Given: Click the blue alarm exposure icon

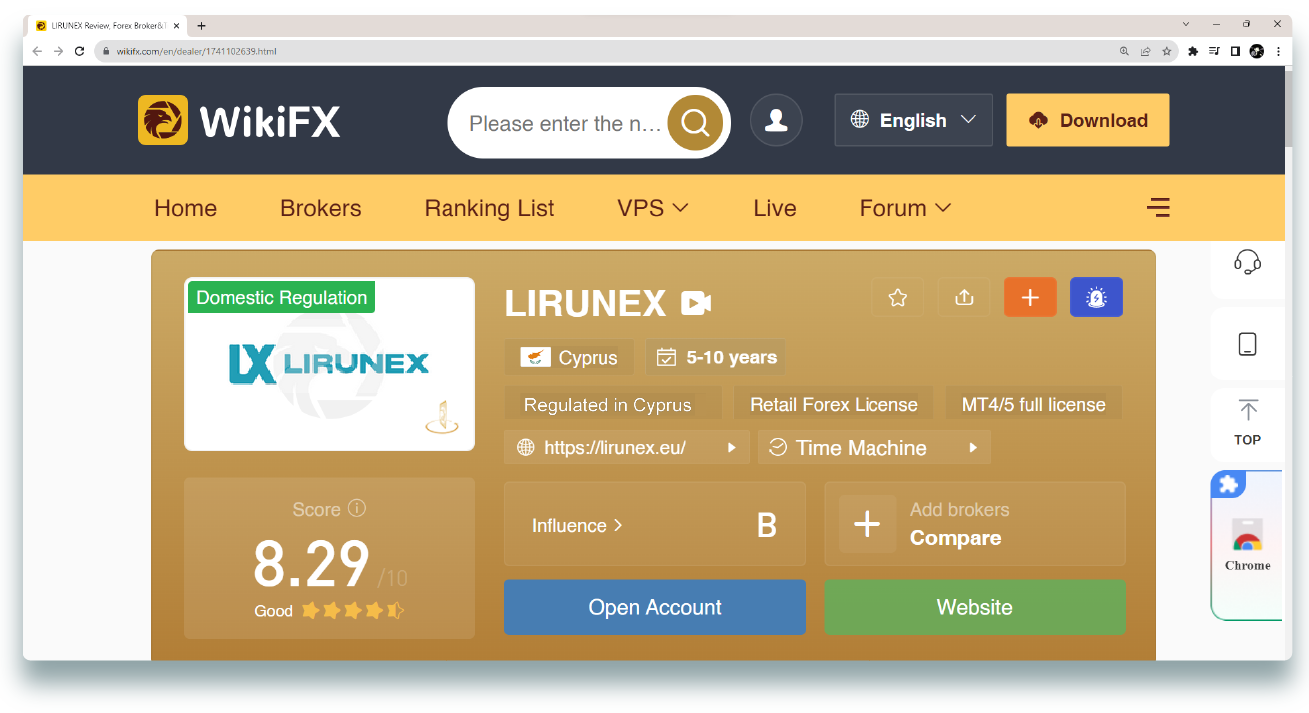Looking at the screenshot, I should pyautogui.click(x=1096, y=297).
